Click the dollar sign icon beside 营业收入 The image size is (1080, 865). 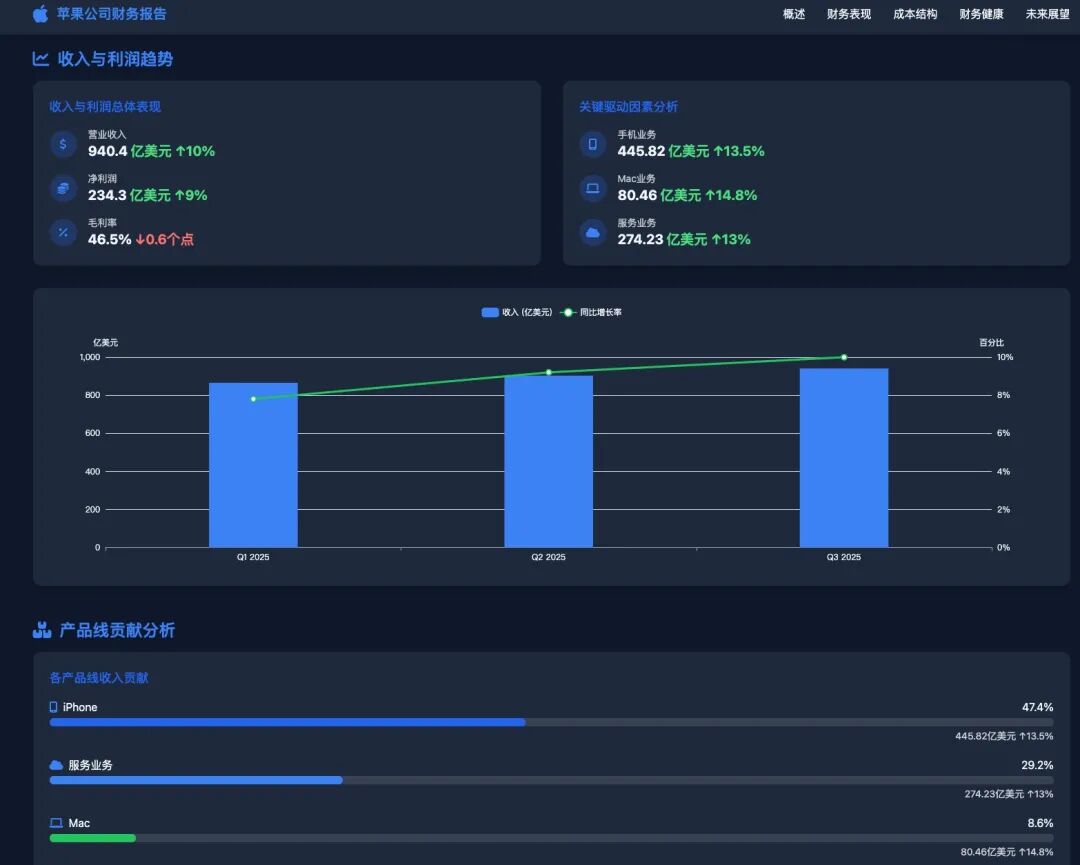[63, 144]
